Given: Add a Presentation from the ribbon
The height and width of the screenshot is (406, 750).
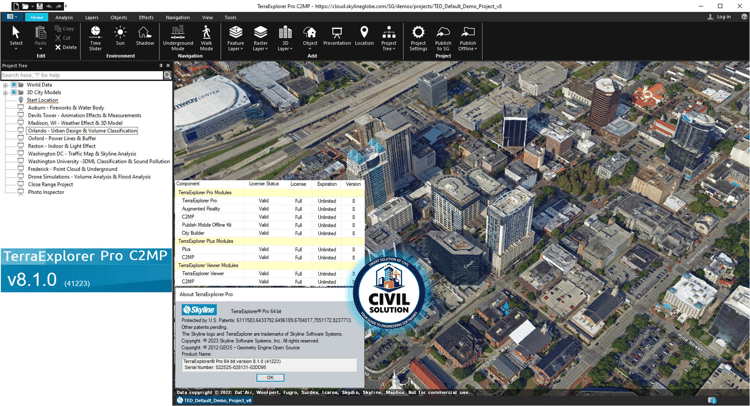Looking at the screenshot, I should click(337, 36).
